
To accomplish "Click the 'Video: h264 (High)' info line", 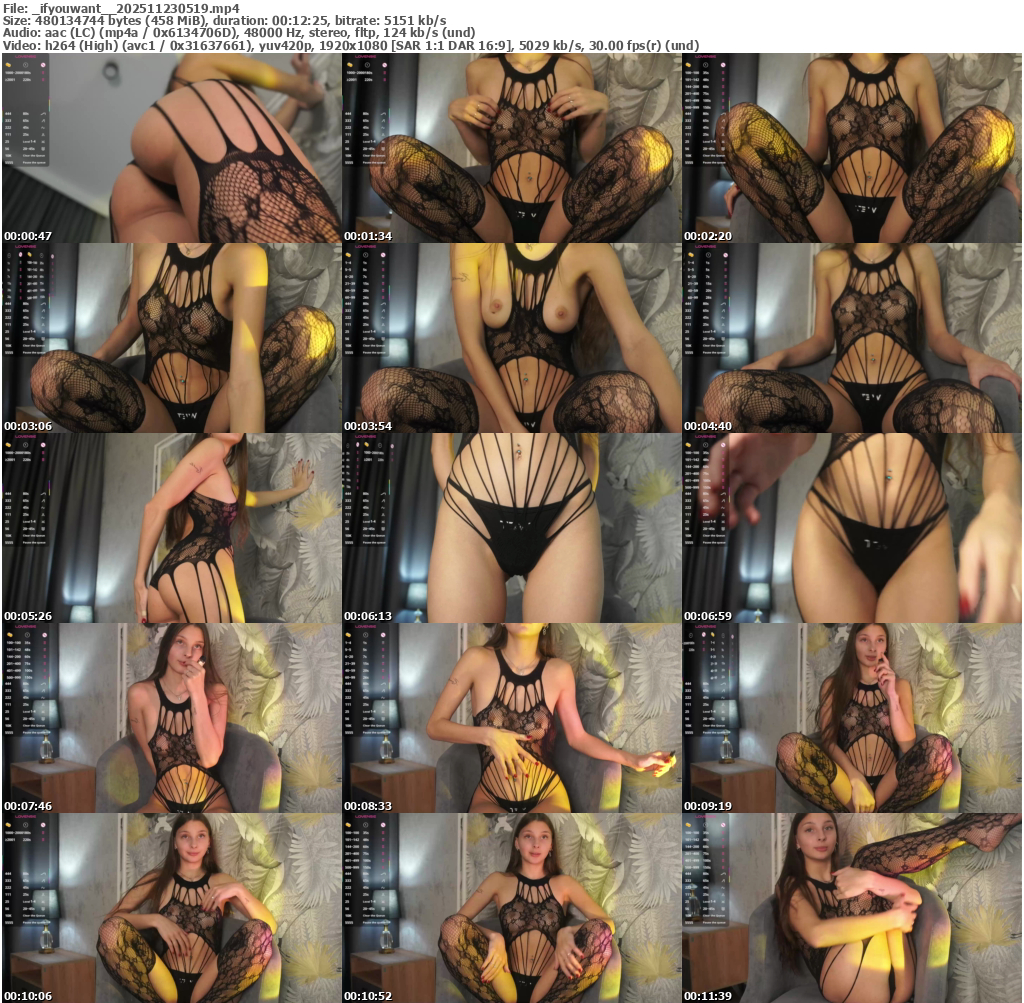I will 351,46.
